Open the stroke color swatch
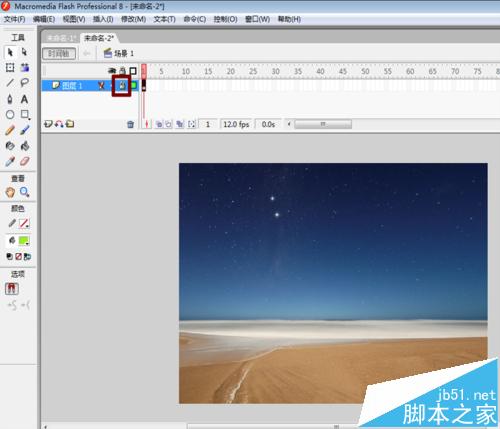The width and height of the screenshot is (500, 429). (24, 223)
